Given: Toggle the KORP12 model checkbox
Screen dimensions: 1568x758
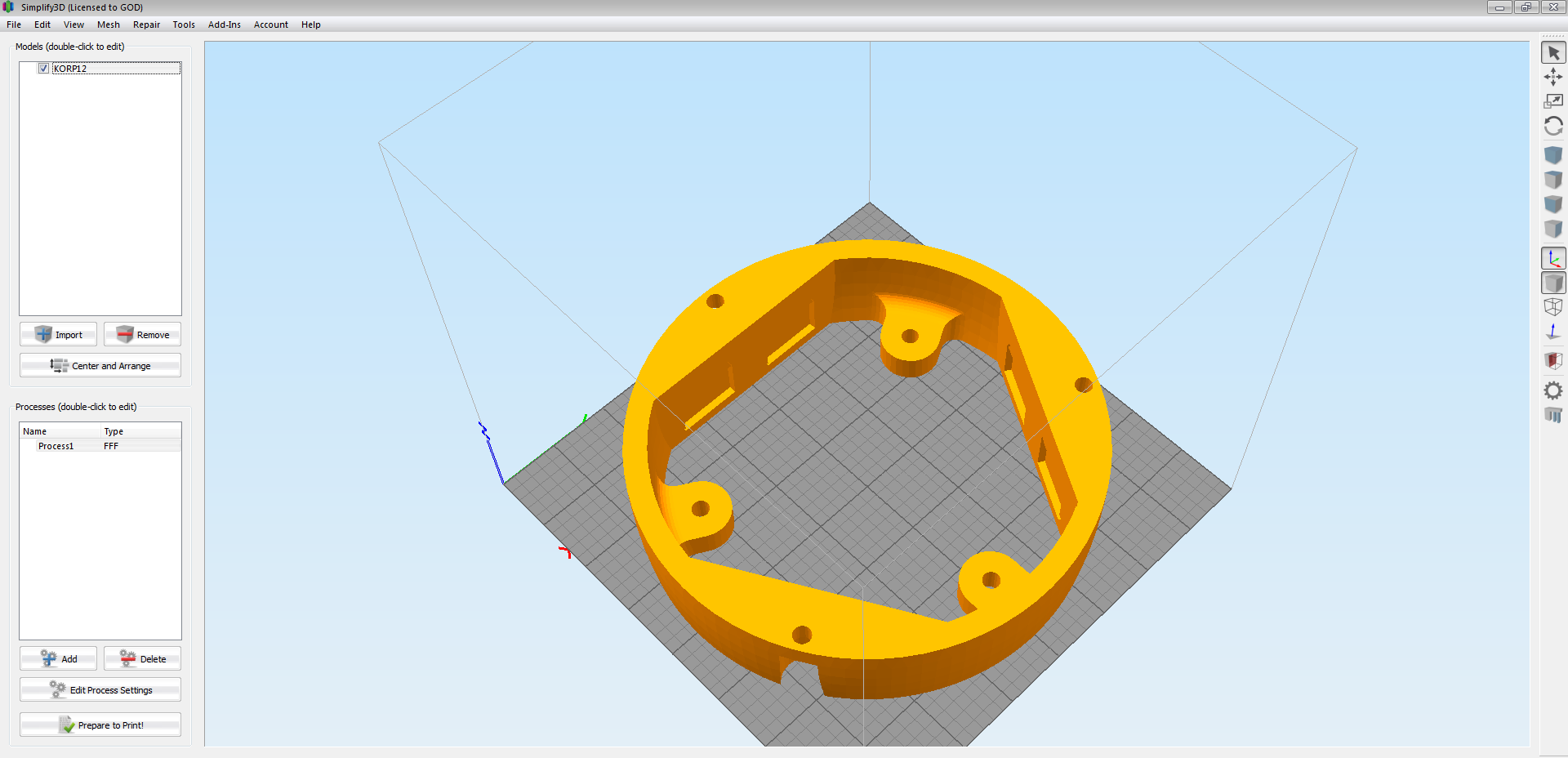Looking at the screenshot, I should point(43,69).
